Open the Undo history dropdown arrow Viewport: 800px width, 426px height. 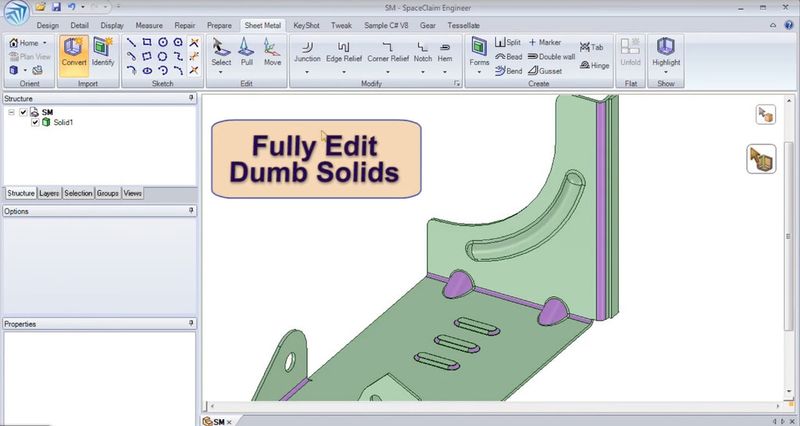tap(83, 7)
